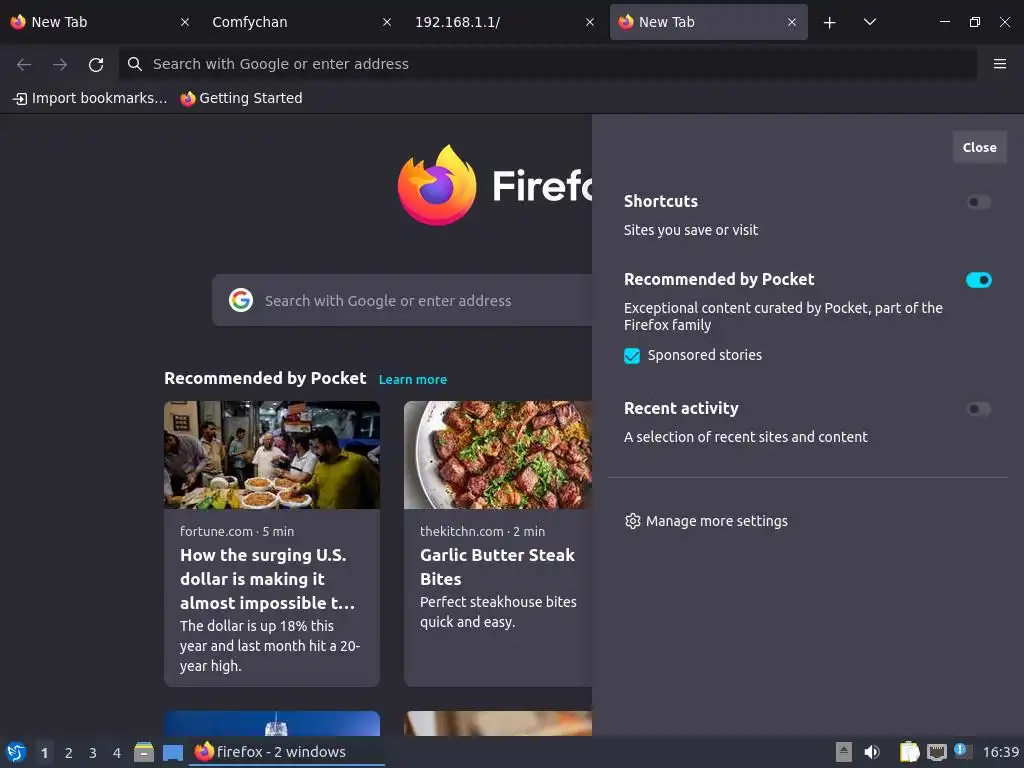The height and width of the screenshot is (768, 1024).
Task: Close the customize panel with Close button
Action: tap(979, 148)
